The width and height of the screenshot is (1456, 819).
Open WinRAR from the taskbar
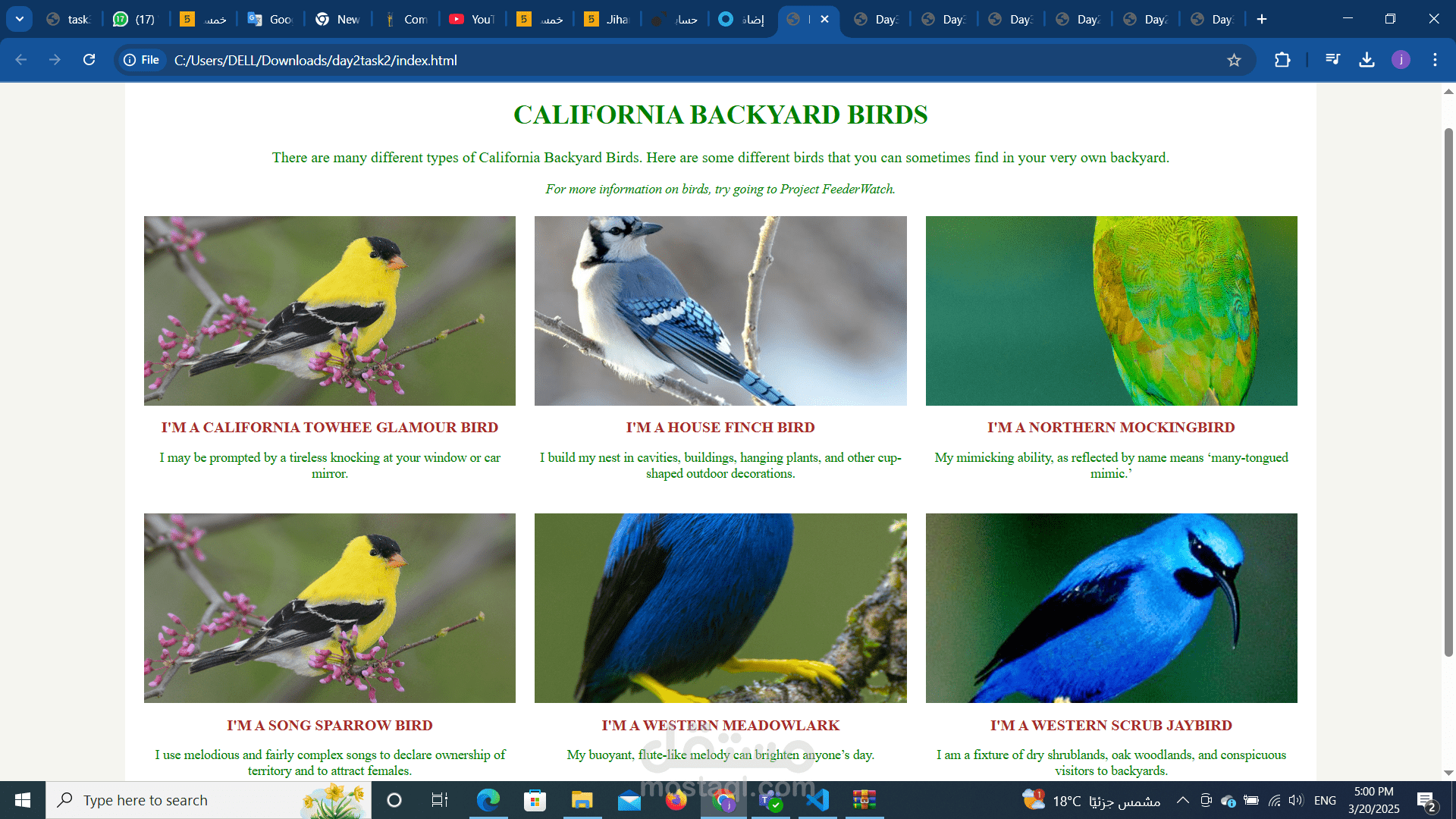click(864, 800)
